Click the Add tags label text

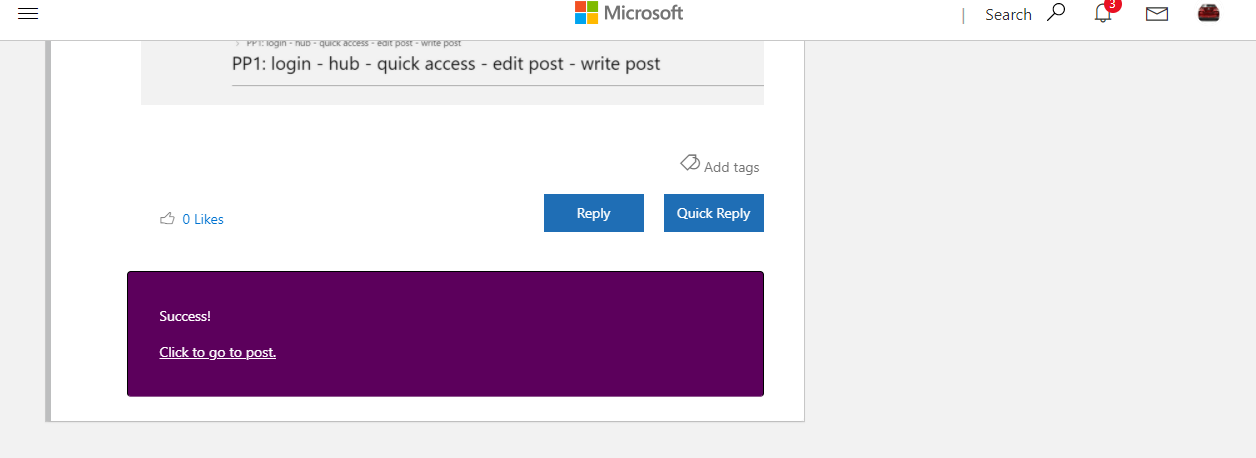(731, 167)
